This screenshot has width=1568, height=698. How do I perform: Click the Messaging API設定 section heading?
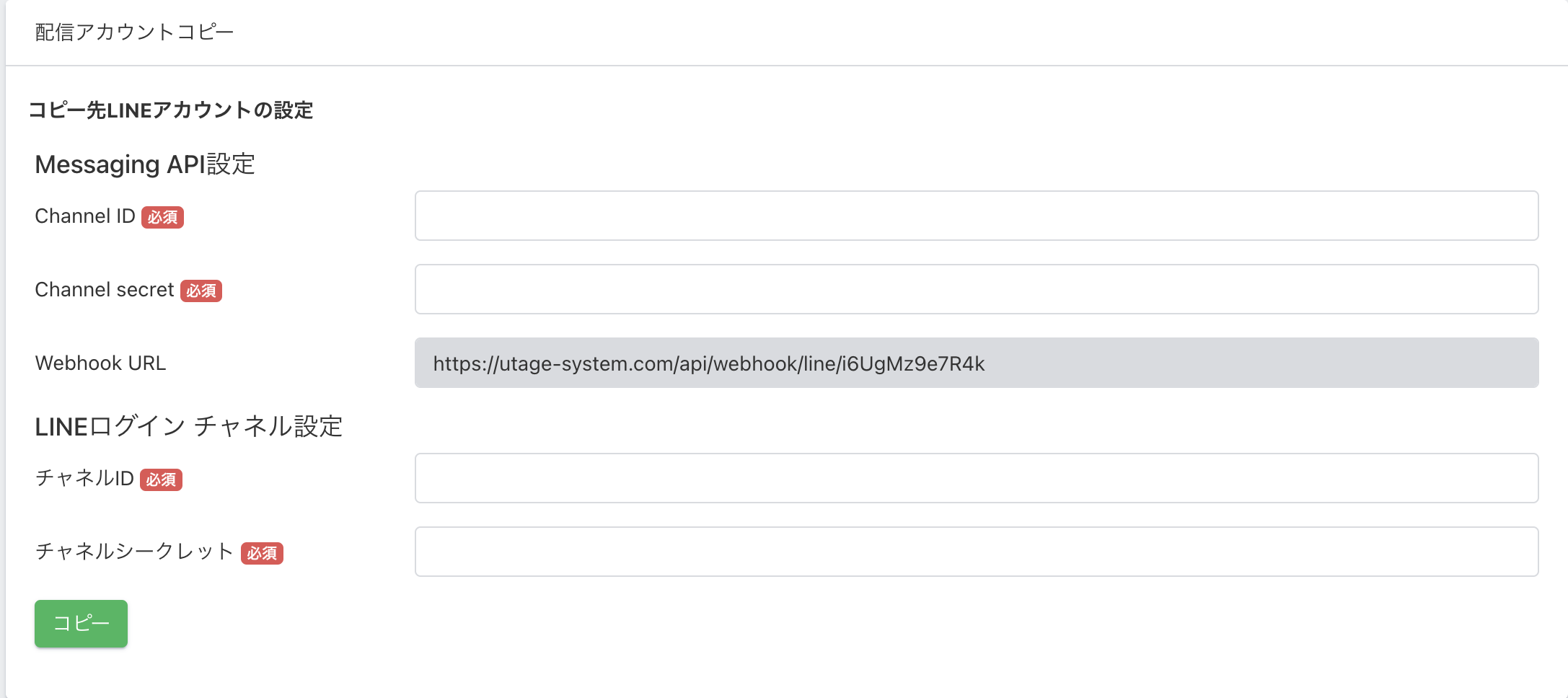coord(145,164)
